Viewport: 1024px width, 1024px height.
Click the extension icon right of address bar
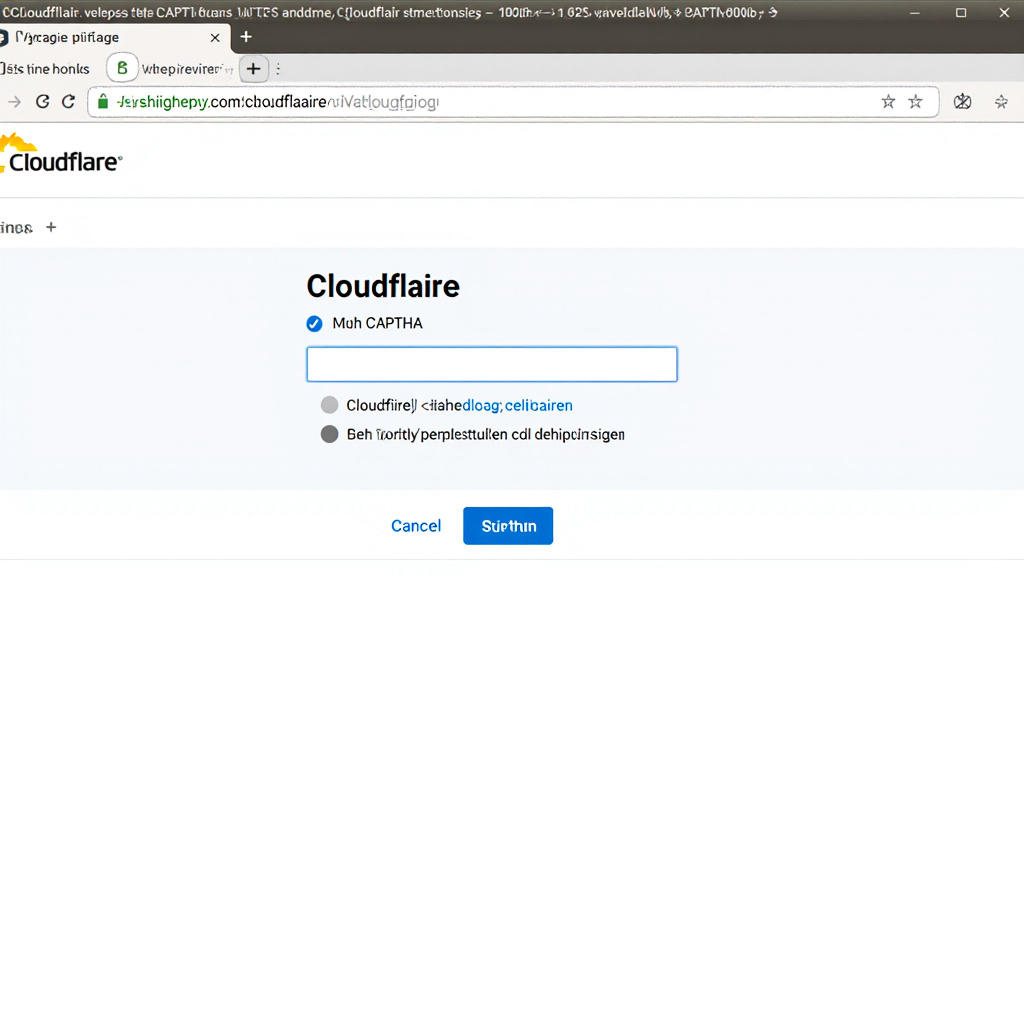(962, 101)
